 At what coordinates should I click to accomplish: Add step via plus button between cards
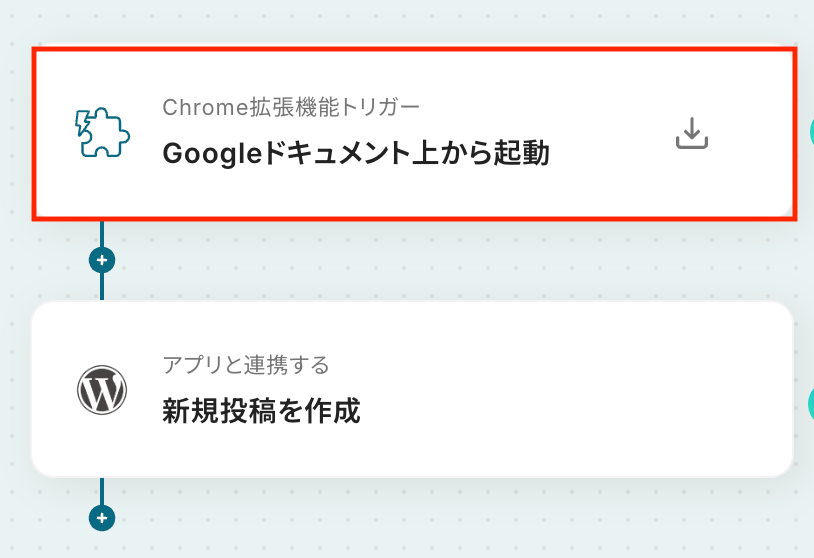102,261
